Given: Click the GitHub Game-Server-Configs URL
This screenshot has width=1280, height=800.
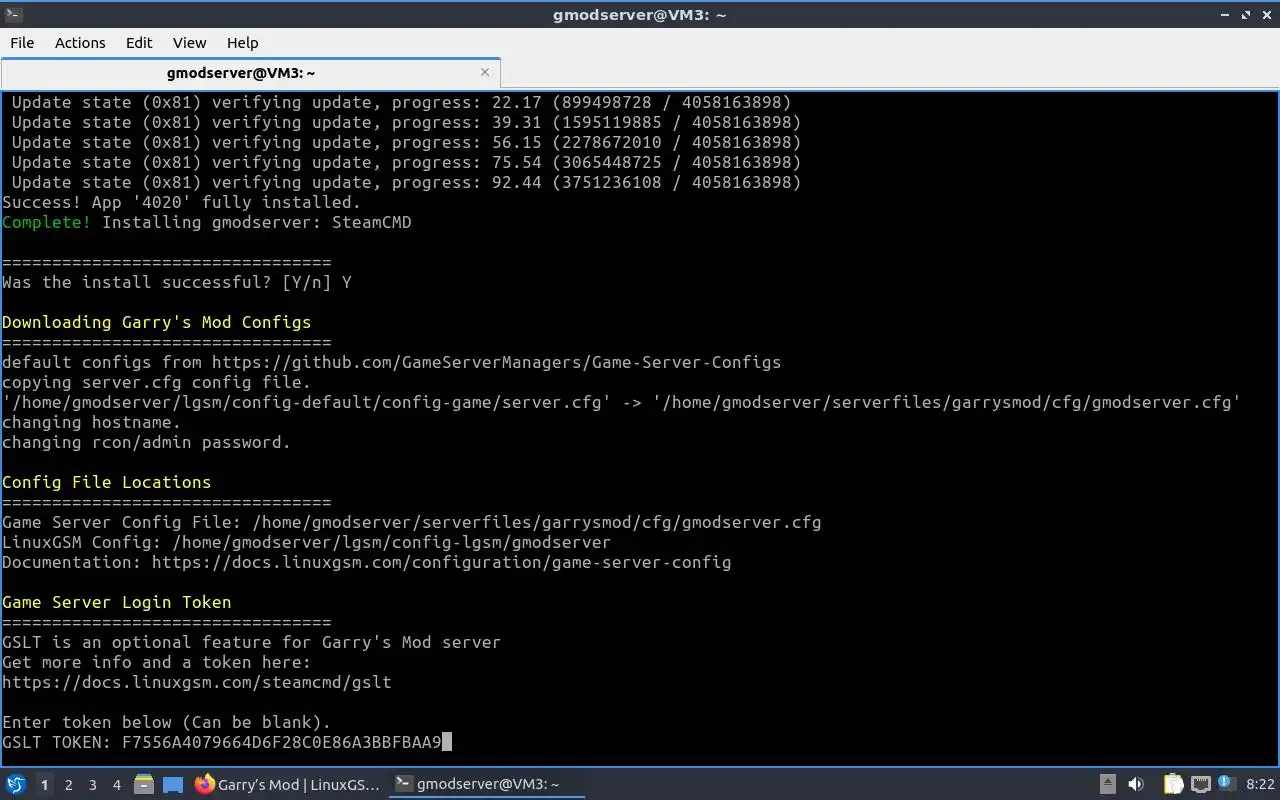Looking at the screenshot, I should pyautogui.click(x=496, y=362).
